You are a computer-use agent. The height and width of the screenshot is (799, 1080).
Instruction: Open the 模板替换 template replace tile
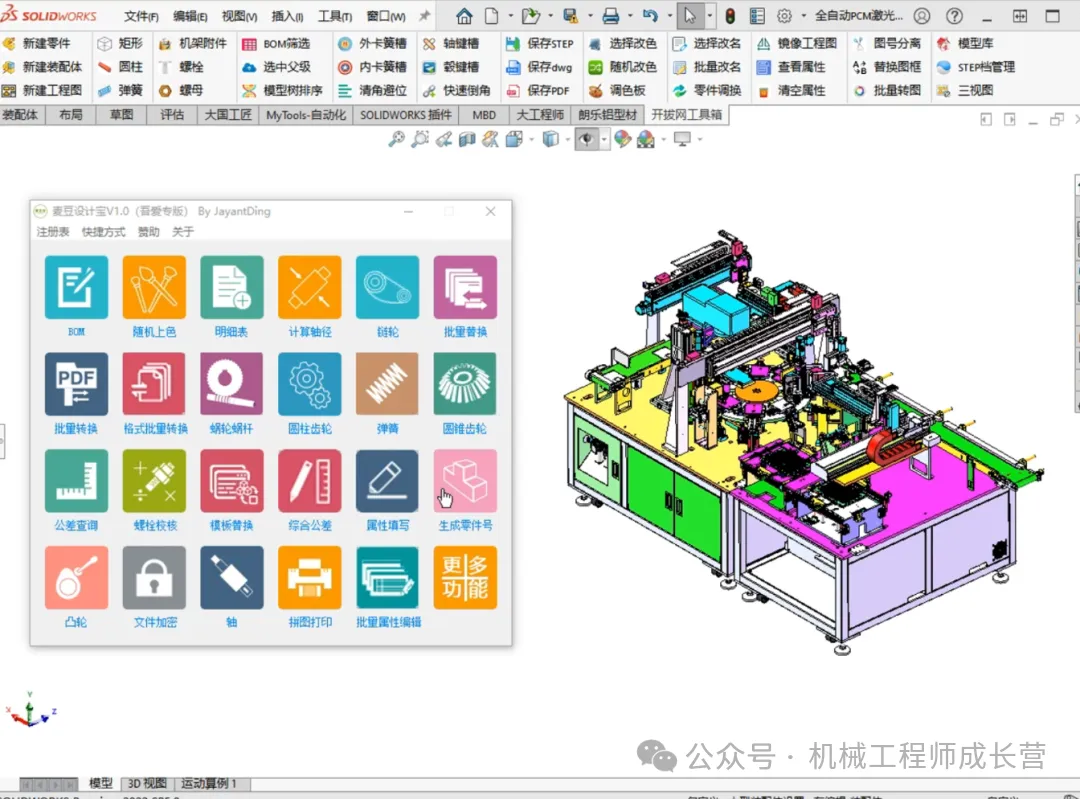point(232,481)
